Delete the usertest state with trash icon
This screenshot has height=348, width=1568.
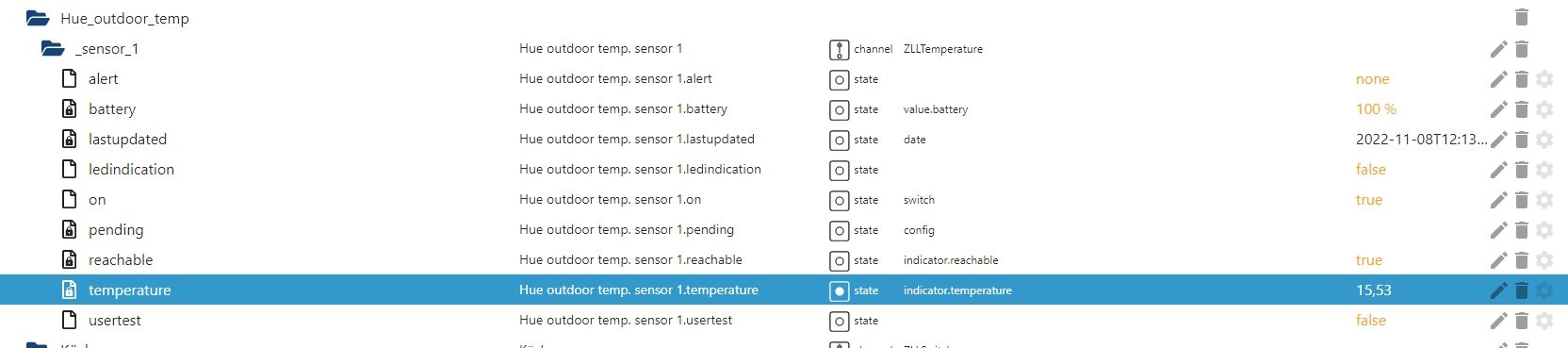click(1521, 321)
